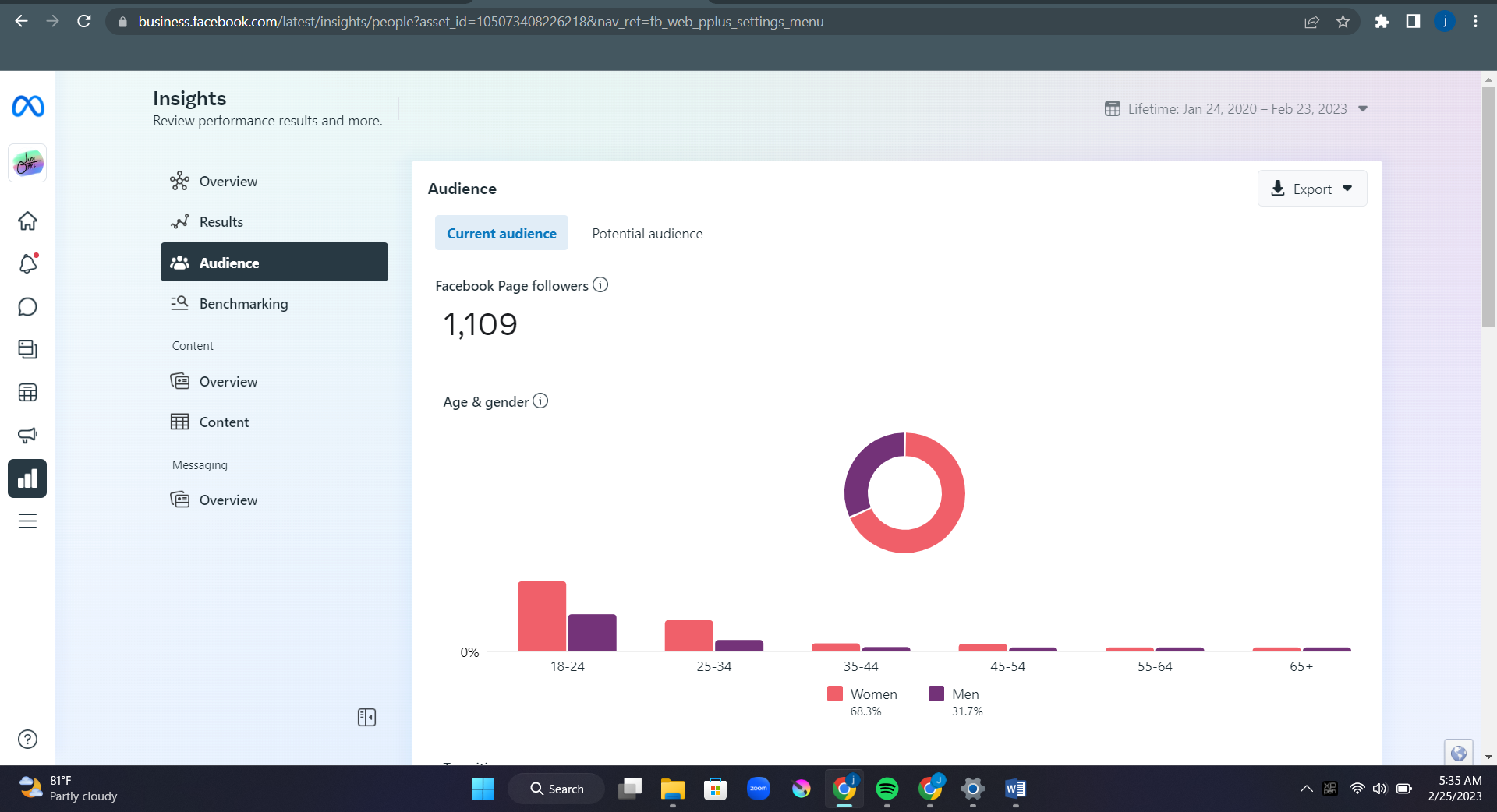The width and height of the screenshot is (1497, 812).
Task: Click Women bar for 18-24
Action: (542, 616)
